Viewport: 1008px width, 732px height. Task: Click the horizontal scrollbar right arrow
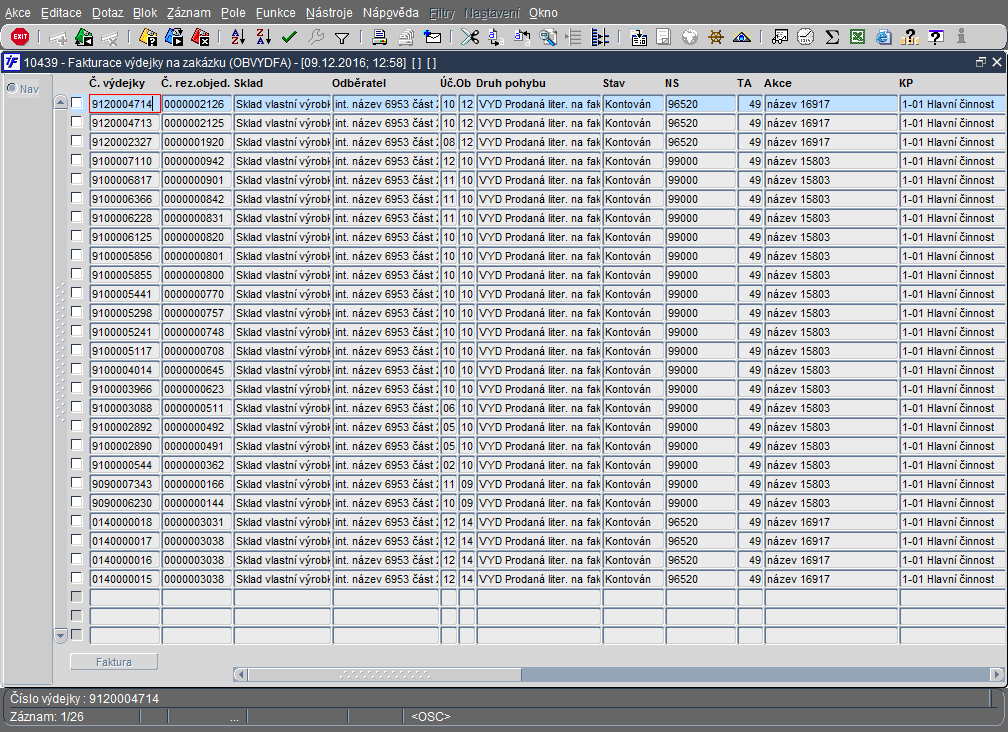coord(996,674)
